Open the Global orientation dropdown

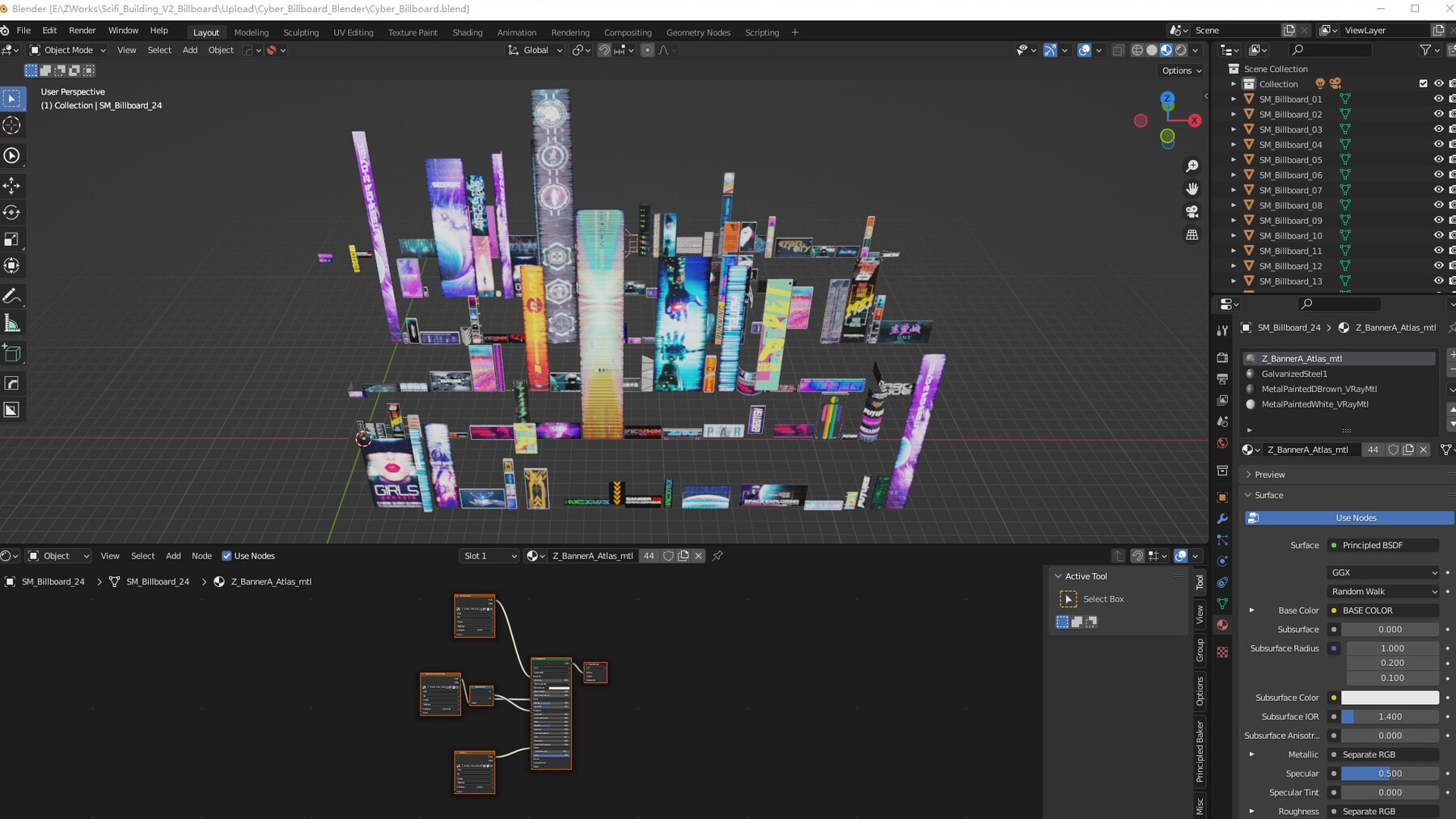535,50
